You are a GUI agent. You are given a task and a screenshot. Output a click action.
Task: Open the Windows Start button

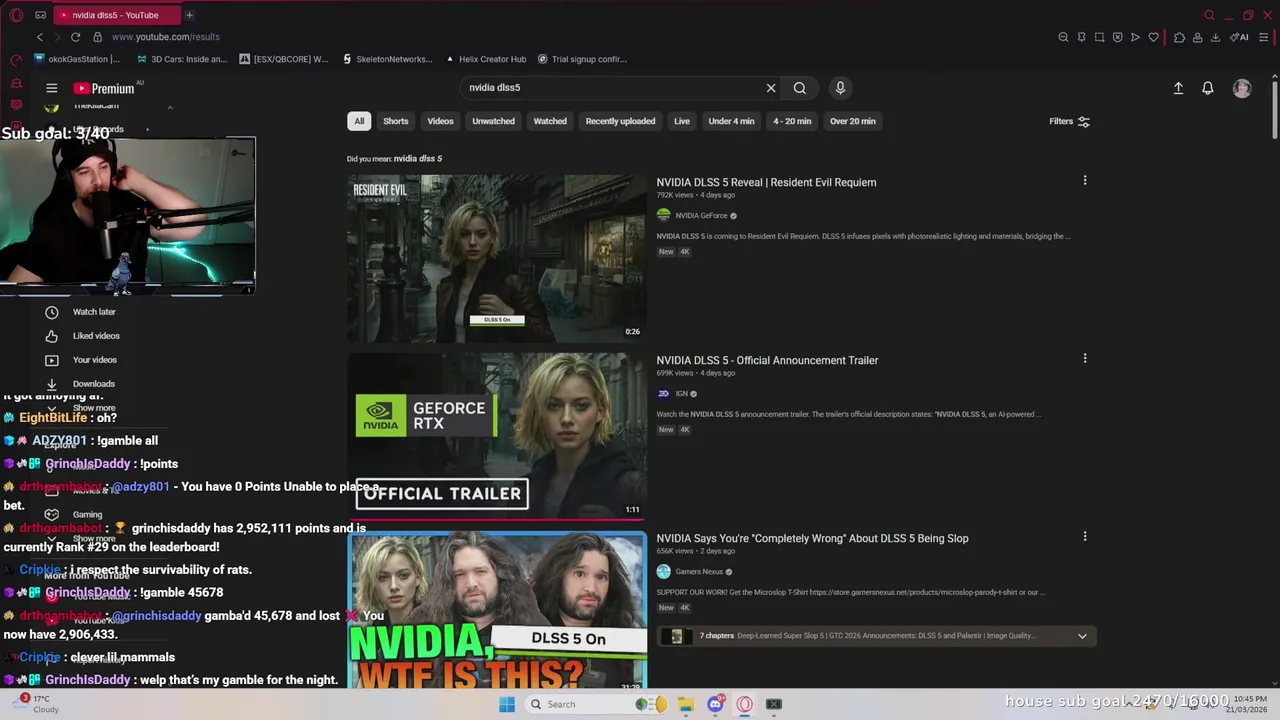tap(507, 704)
